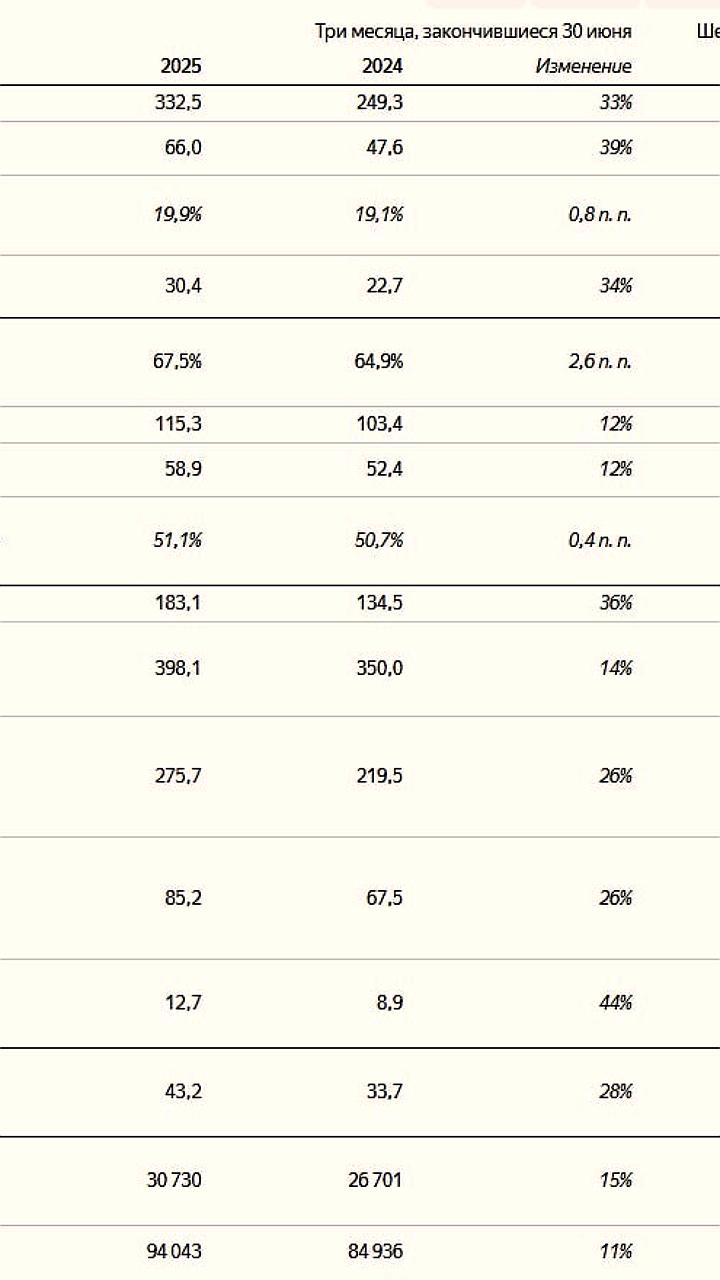Select the 19,9% margin cell

point(180,214)
